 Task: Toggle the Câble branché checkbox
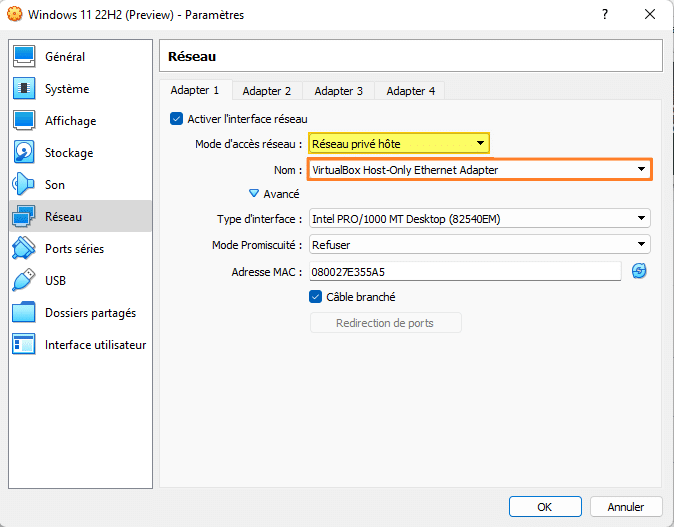(x=316, y=297)
